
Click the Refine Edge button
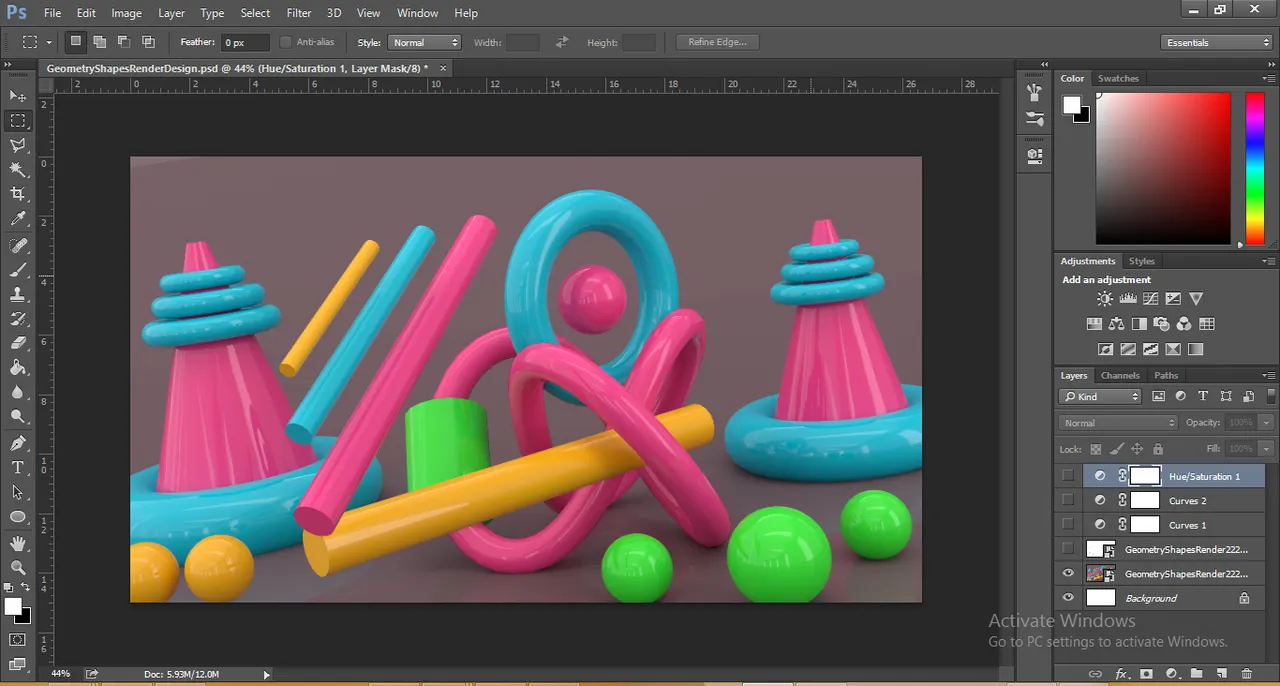coord(718,42)
